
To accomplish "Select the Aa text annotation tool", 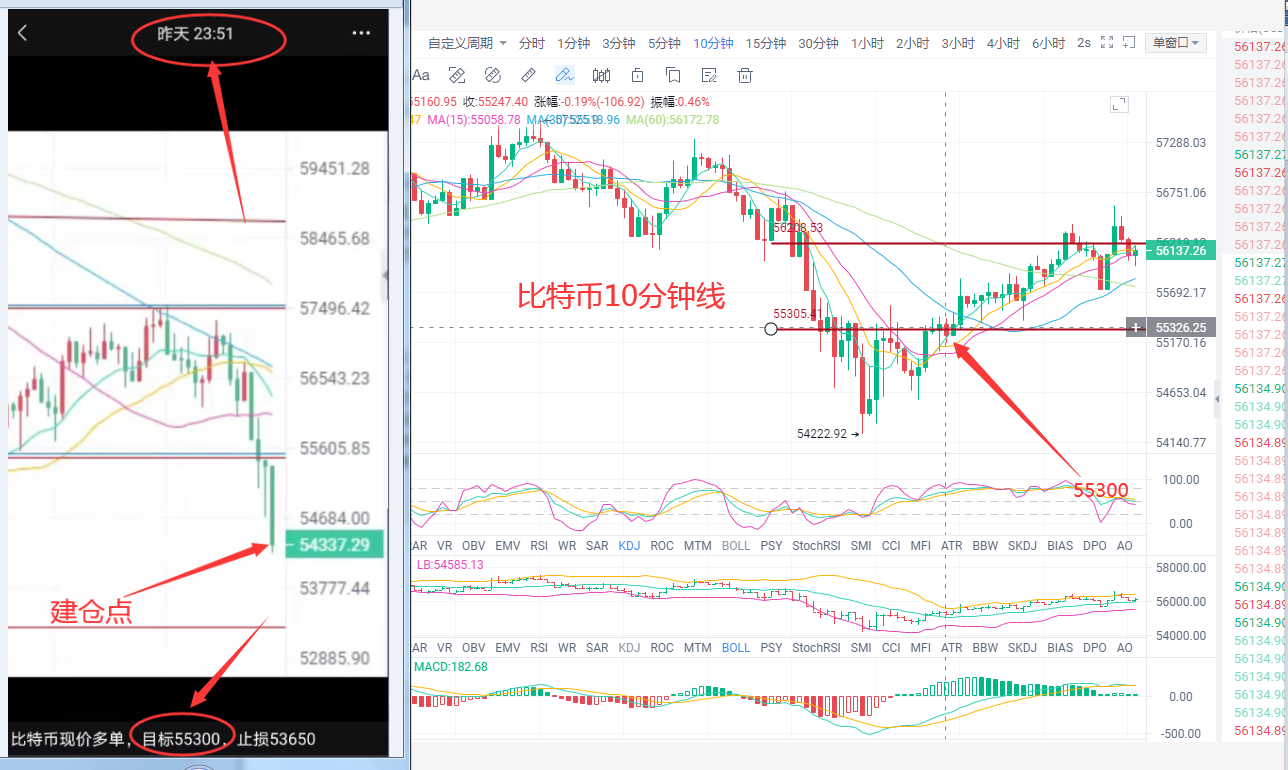I will 421,75.
